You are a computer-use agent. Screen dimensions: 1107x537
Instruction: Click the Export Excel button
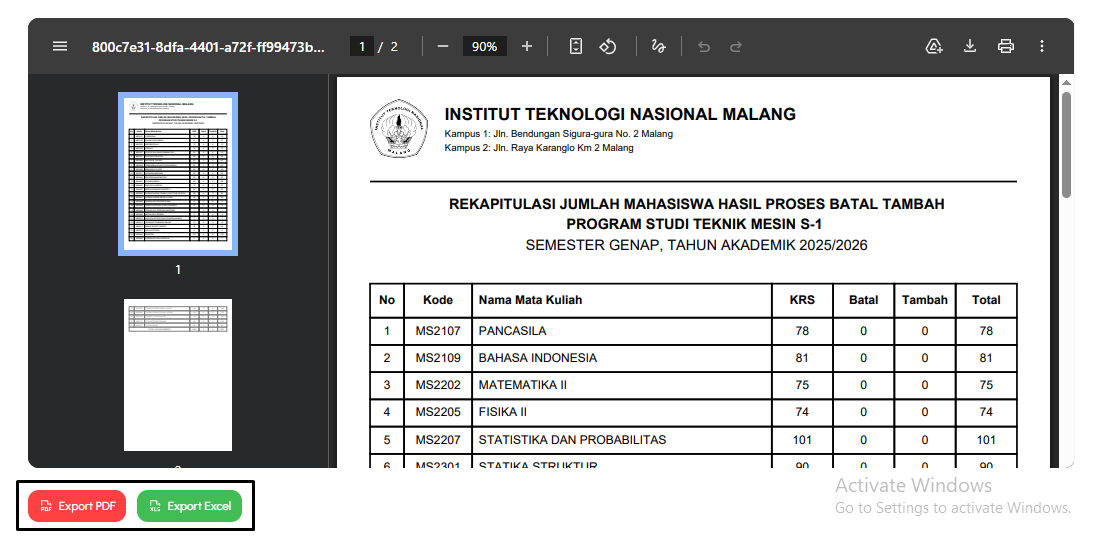[x=189, y=506]
